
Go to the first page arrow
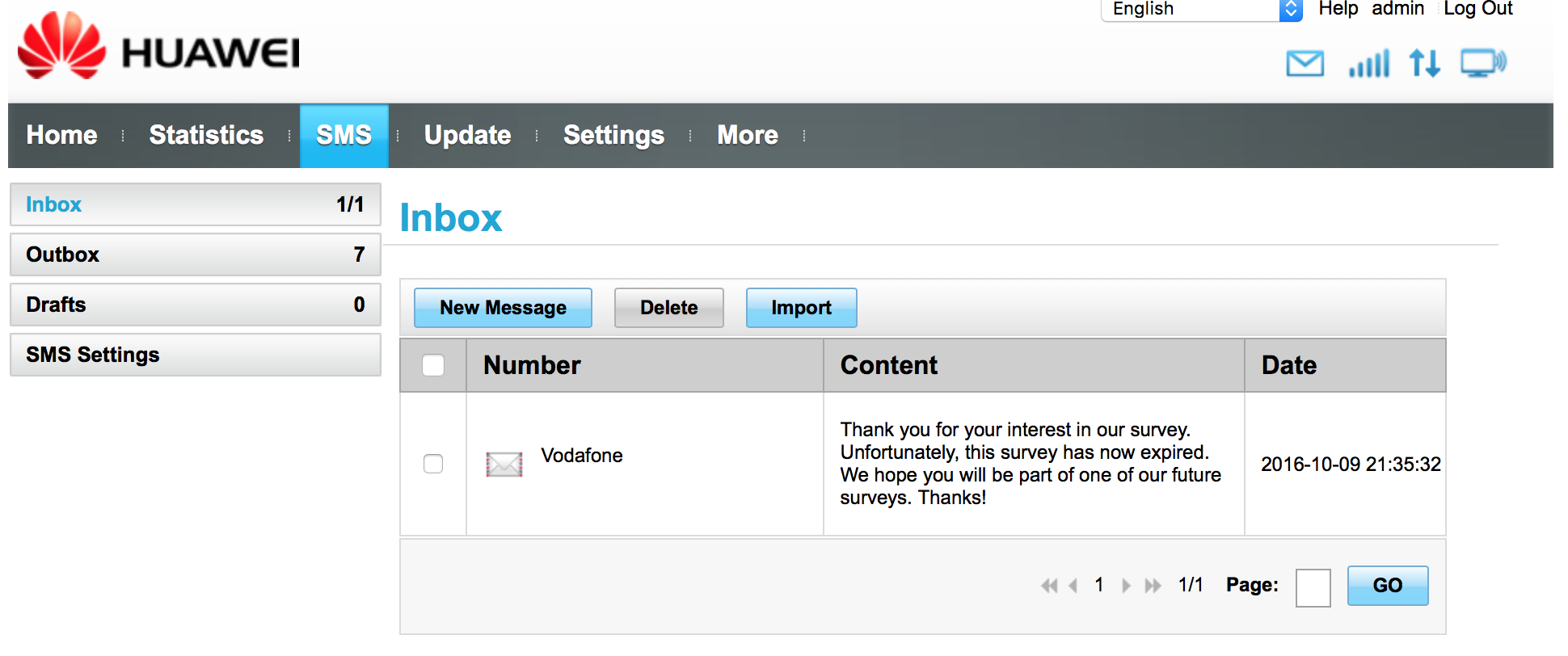[1049, 586]
